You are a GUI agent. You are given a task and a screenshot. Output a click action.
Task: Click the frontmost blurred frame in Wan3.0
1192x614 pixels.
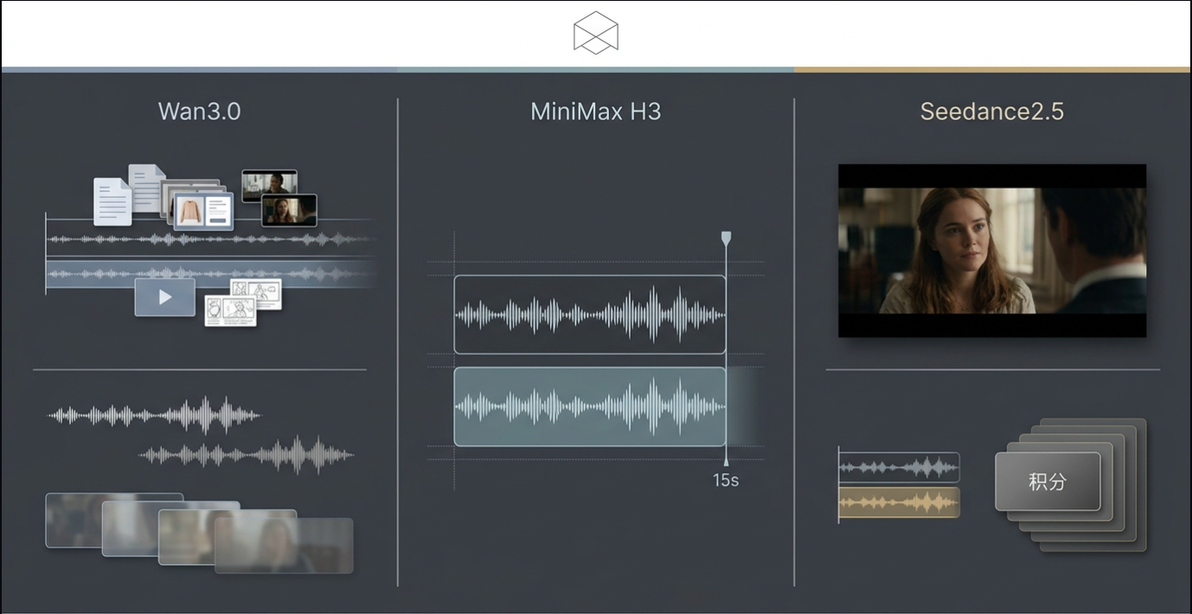tap(284, 546)
